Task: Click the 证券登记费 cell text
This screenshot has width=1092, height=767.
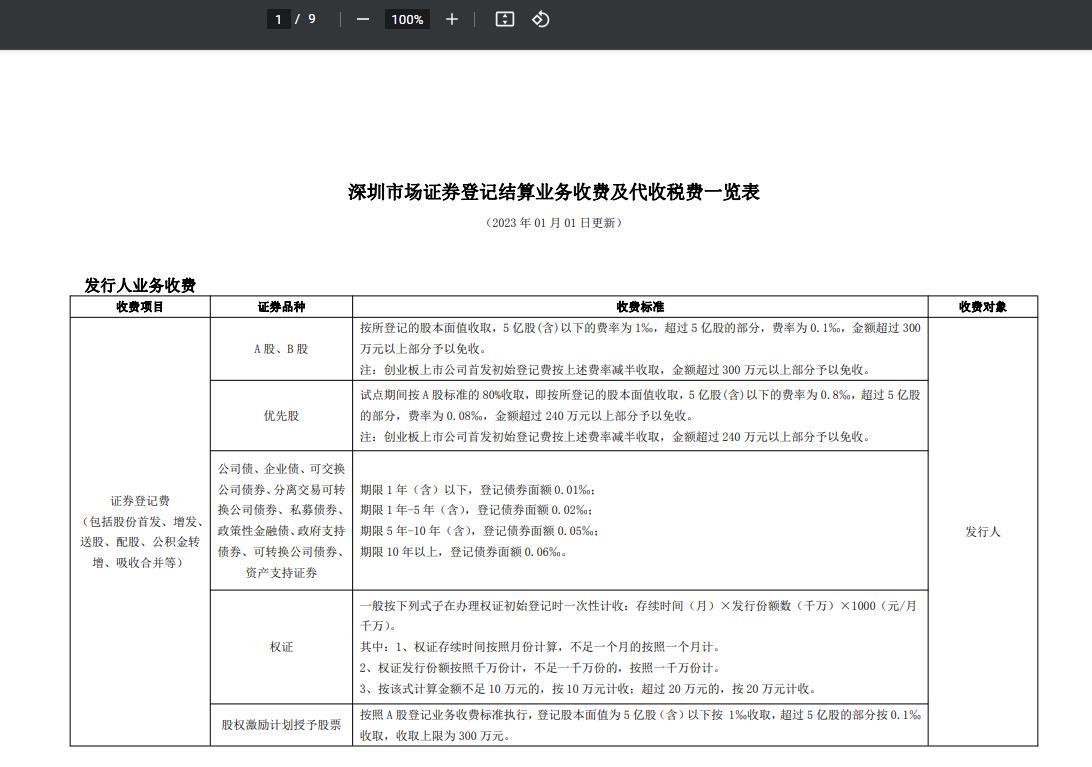Action: pyautogui.click(x=140, y=501)
